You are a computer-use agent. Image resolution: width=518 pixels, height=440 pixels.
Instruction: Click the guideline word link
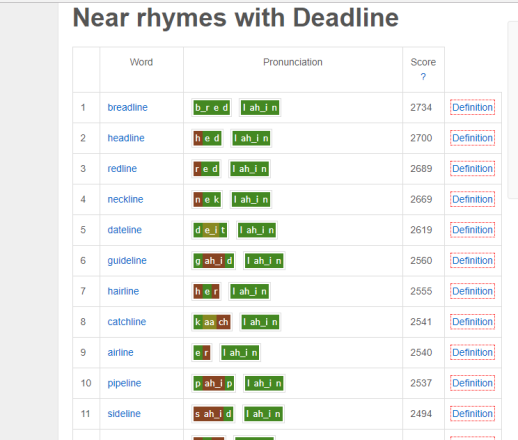pos(127,261)
